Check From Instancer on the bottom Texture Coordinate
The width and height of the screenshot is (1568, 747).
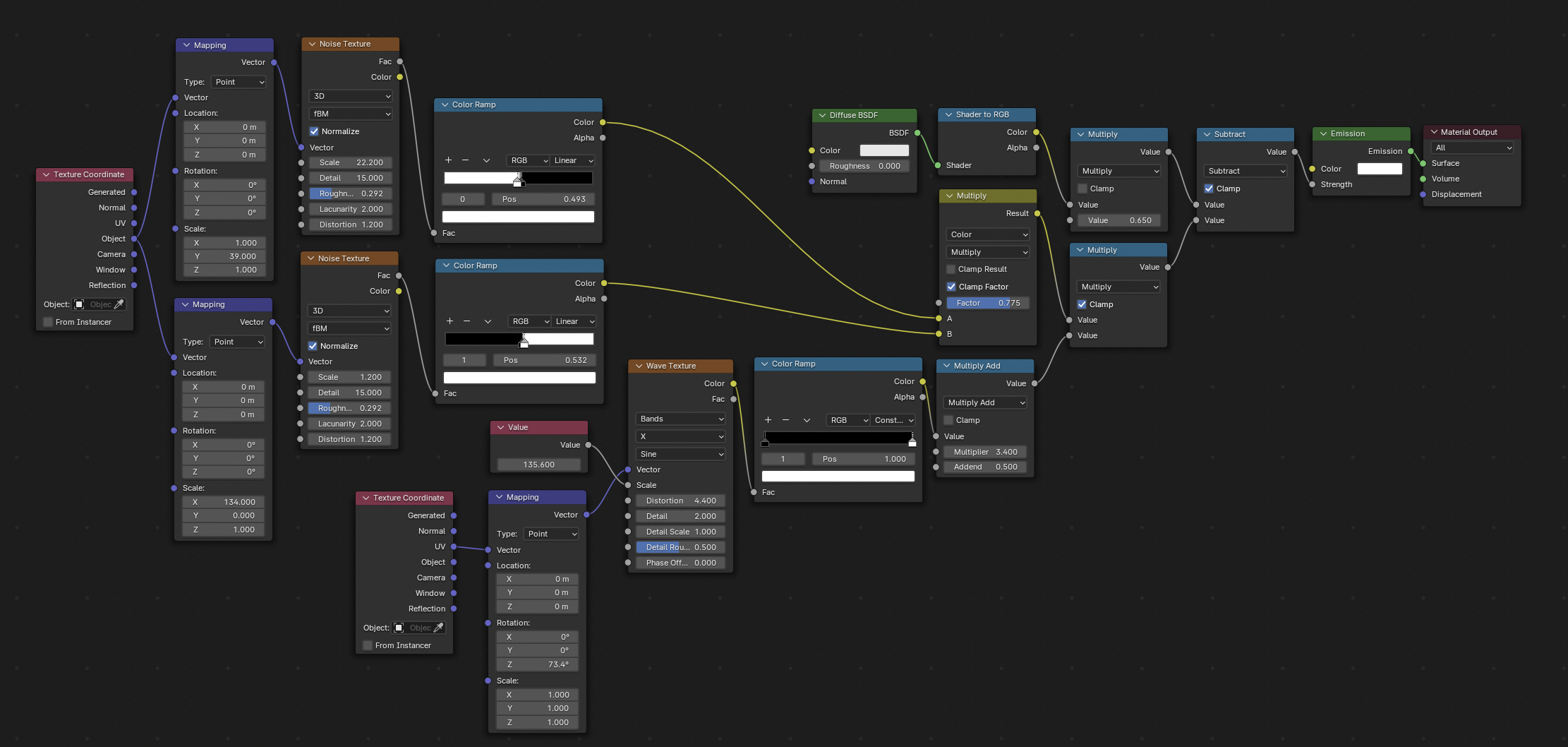coord(367,645)
